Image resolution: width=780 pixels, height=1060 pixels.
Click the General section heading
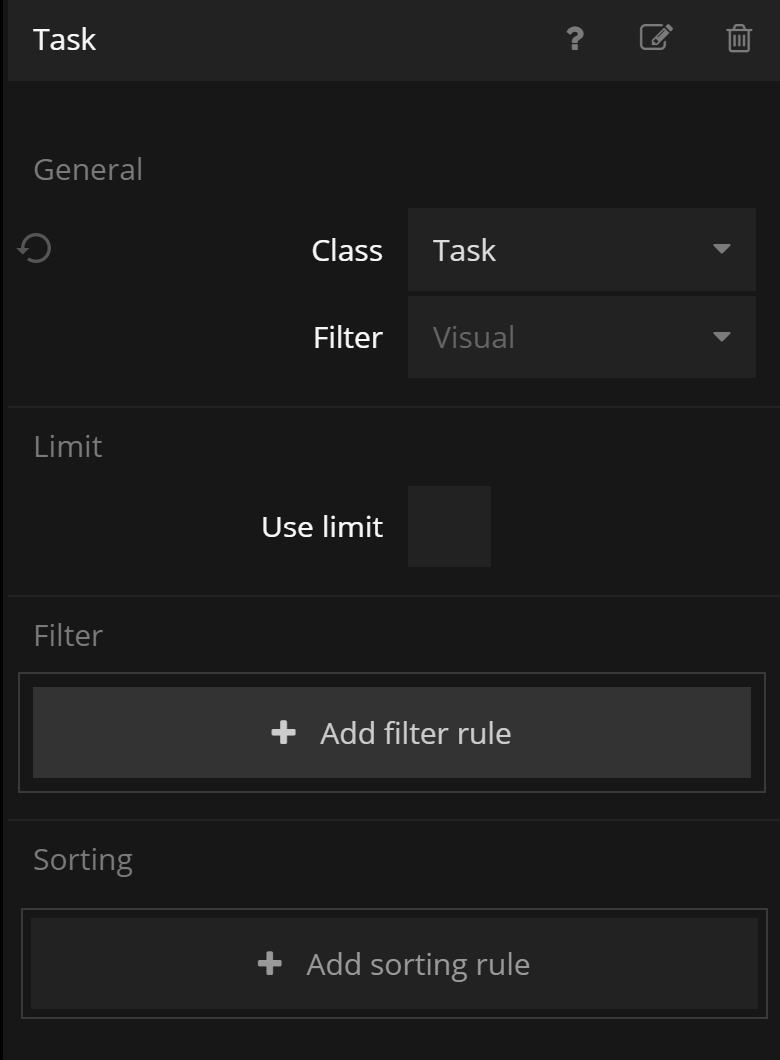click(88, 169)
